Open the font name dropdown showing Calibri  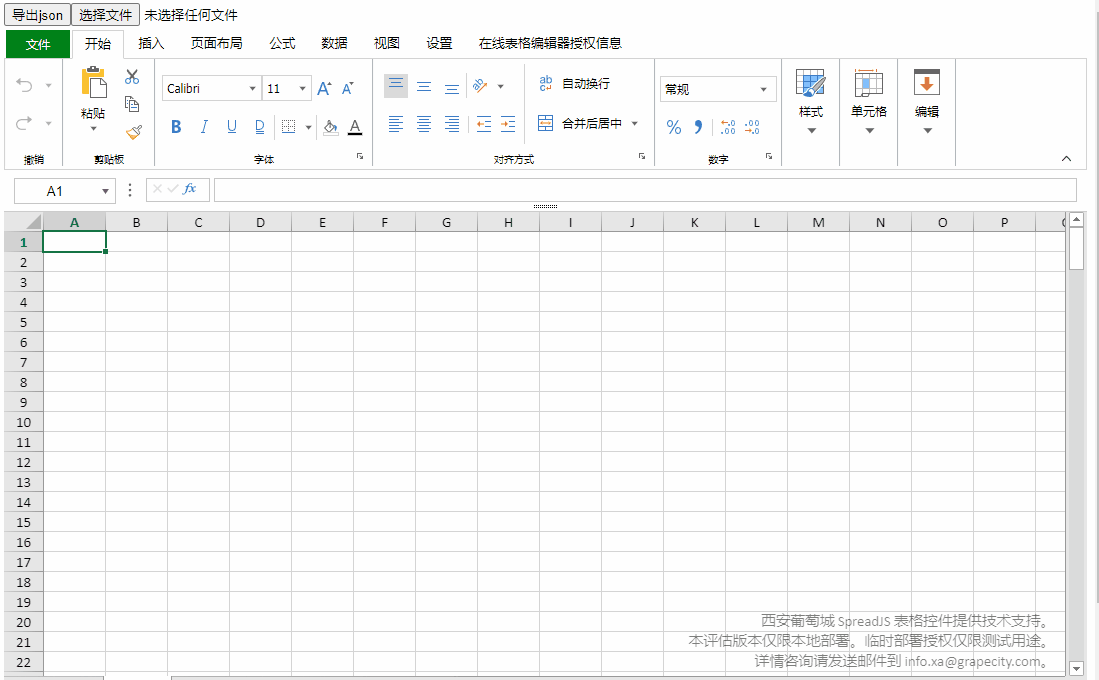tap(253, 88)
